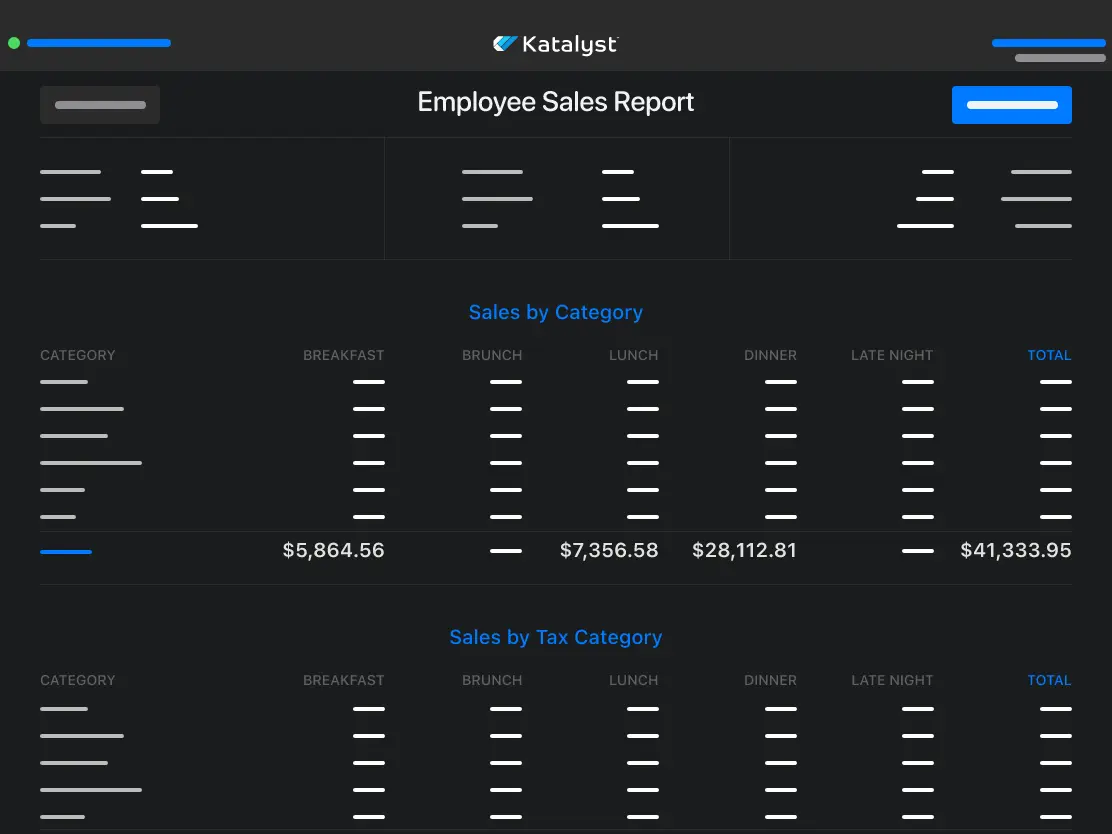Open the Sales by Category section link

556,312
